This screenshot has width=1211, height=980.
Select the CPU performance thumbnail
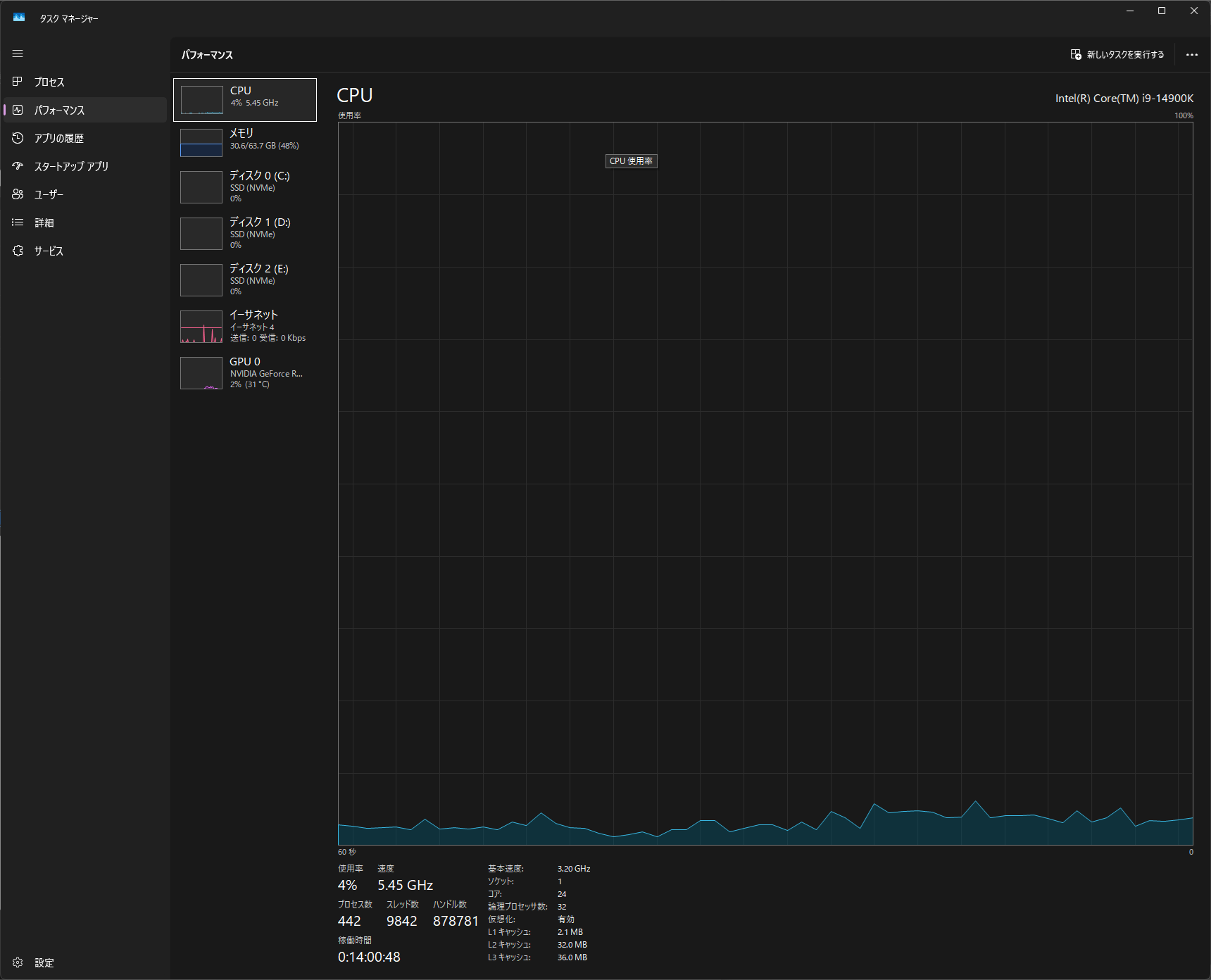(x=201, y=100)
